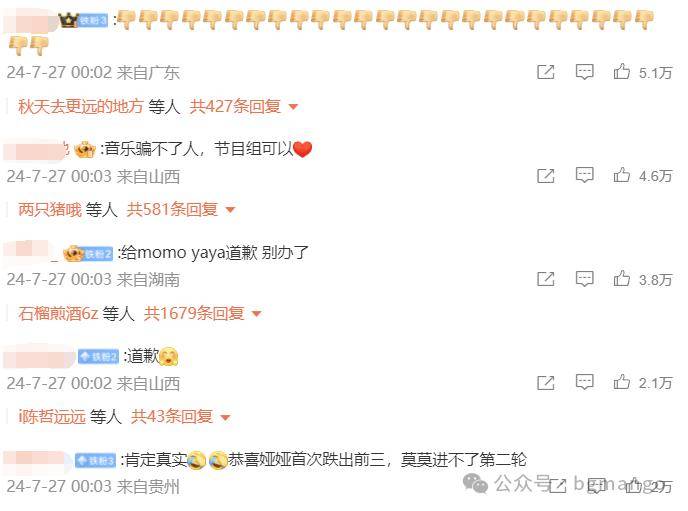688x511 pixels.
Task: Expand the 共1679条回复 reply list
Action: coord(203,313)
